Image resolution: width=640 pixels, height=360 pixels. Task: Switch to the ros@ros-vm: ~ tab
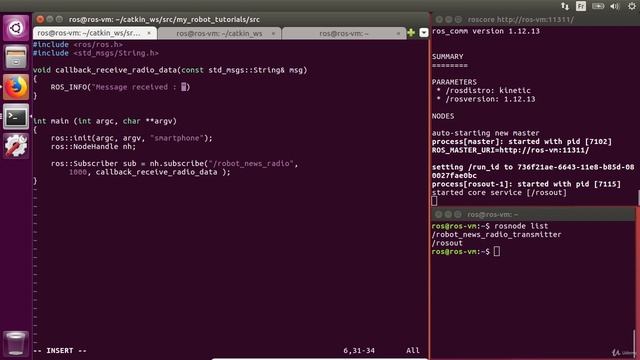344,33
